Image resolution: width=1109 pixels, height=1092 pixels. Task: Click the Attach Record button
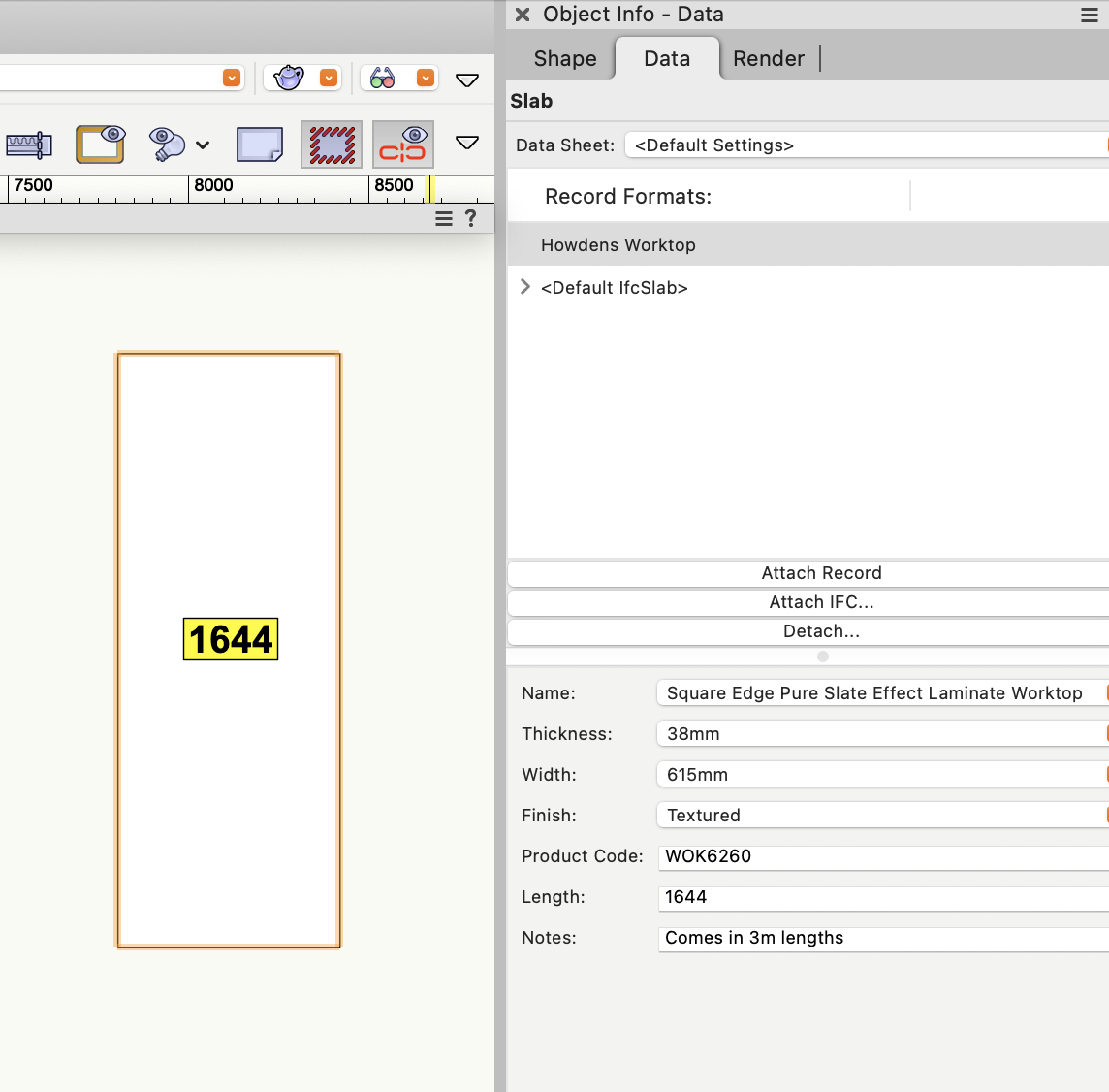point(821,572)
